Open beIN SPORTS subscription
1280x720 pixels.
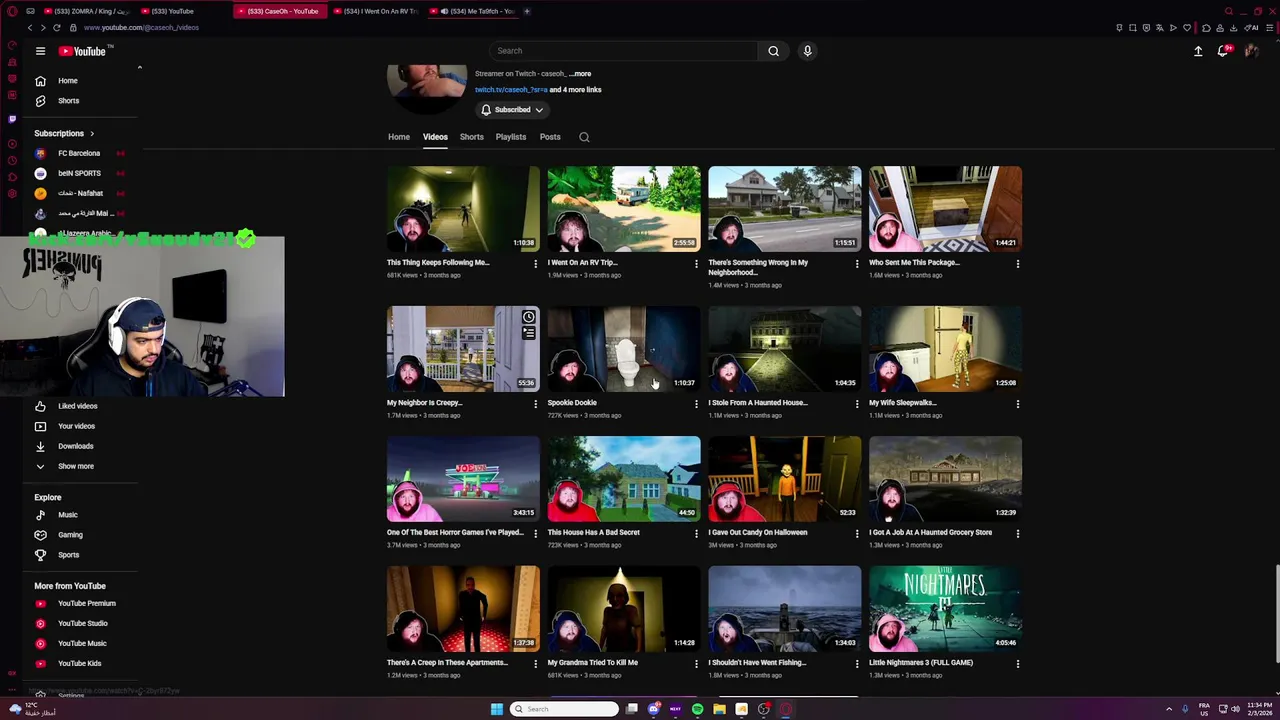[79, 173]
